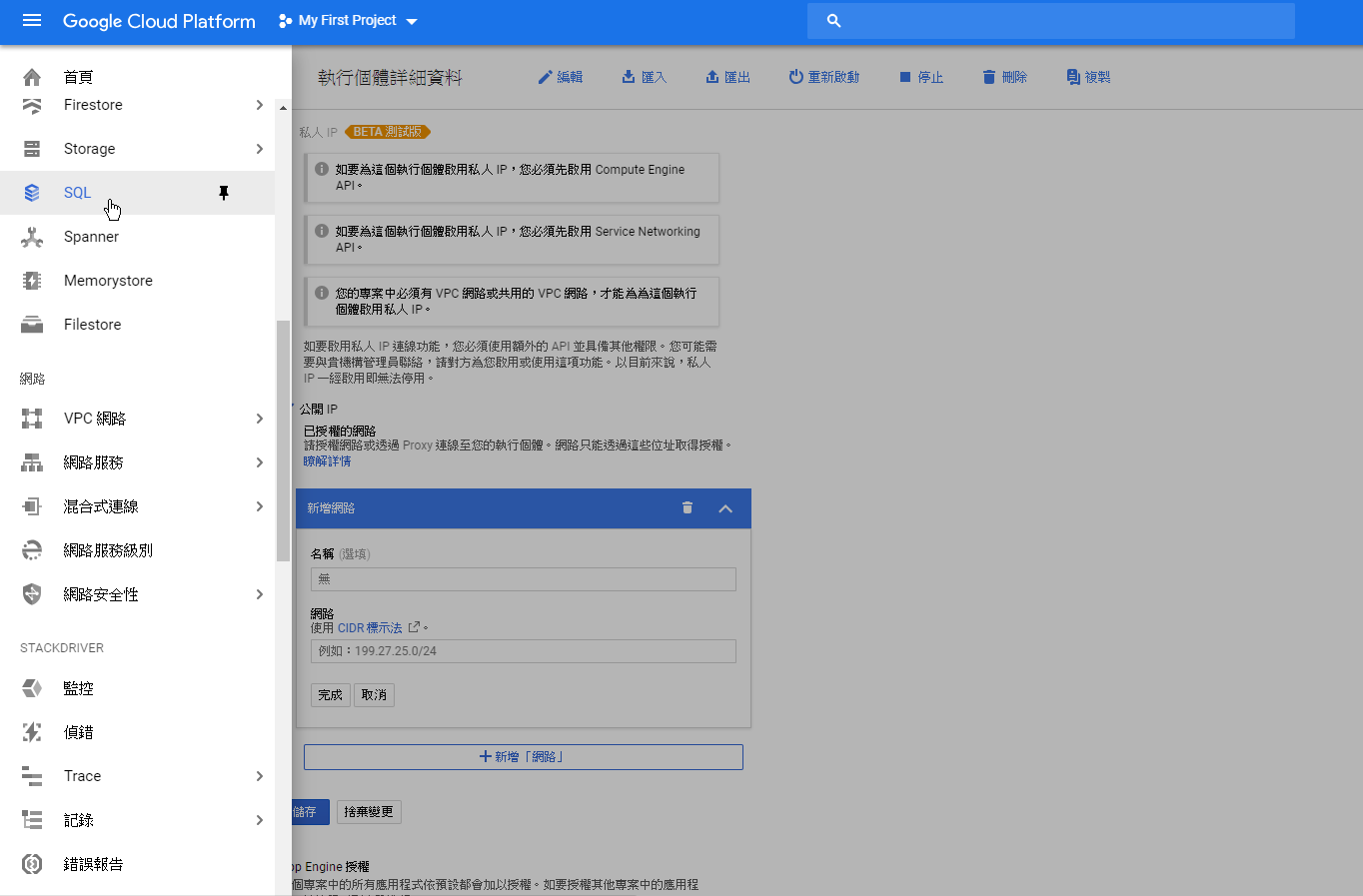Click the 複製 clone button
The height and width of the screenshot is (896, 1363).
[x=1088, y=77]
